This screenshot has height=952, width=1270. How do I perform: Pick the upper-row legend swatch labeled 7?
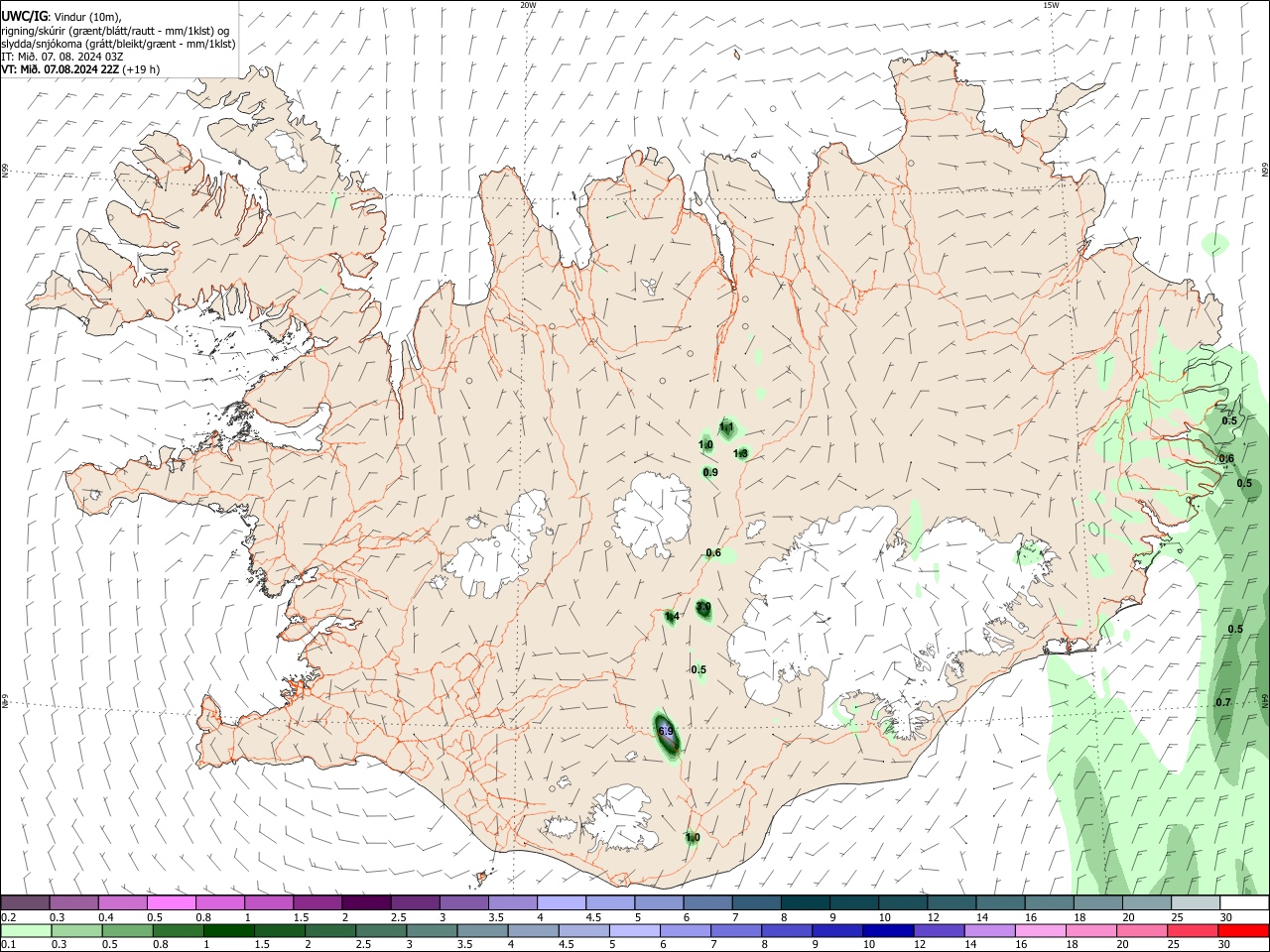[x=756, y=903]
